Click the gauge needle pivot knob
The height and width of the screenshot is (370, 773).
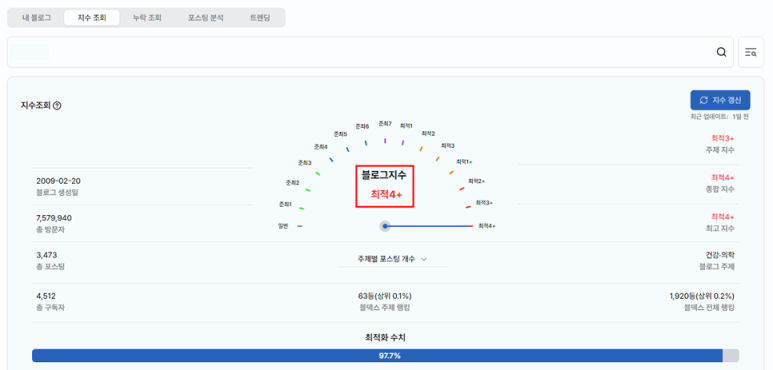[385, 226]
